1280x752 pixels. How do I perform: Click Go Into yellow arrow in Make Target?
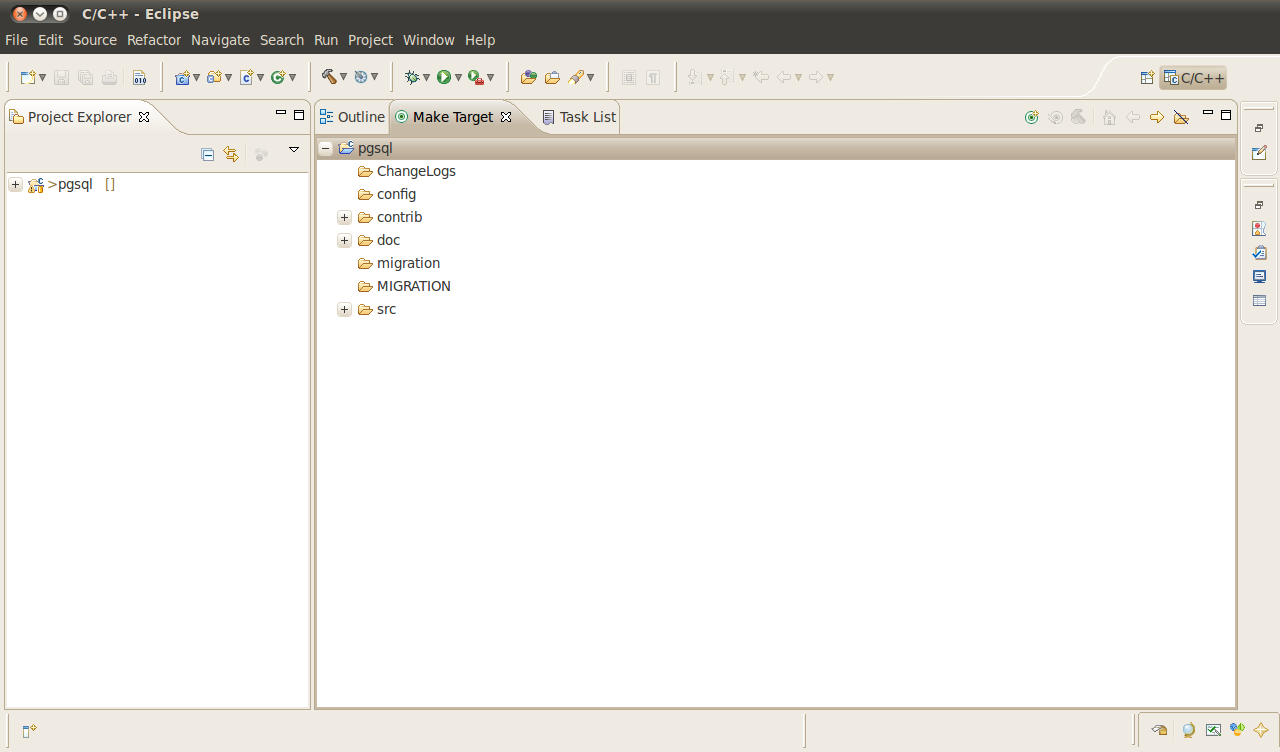[1157, 117]
